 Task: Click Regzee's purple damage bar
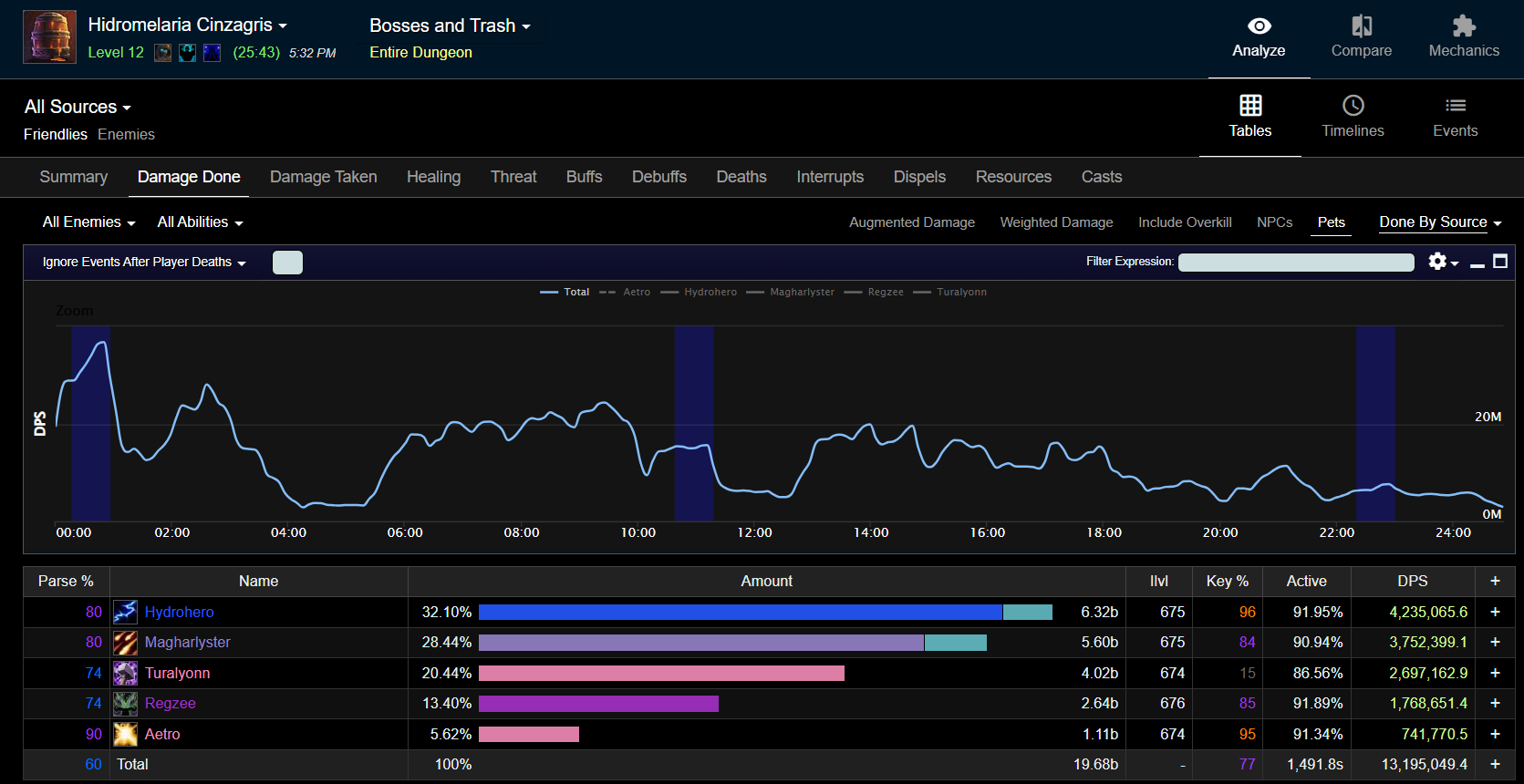[598, 704]
